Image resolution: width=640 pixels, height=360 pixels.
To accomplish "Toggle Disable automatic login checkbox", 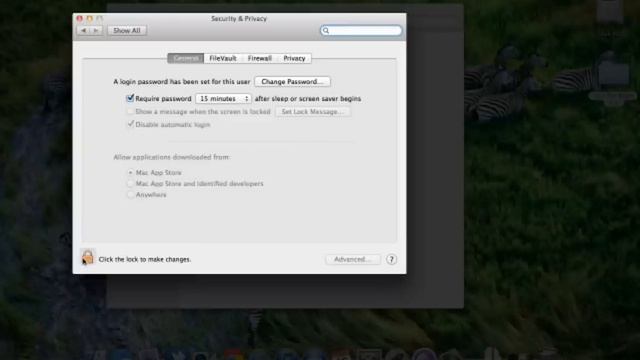I will pos(130,124).
